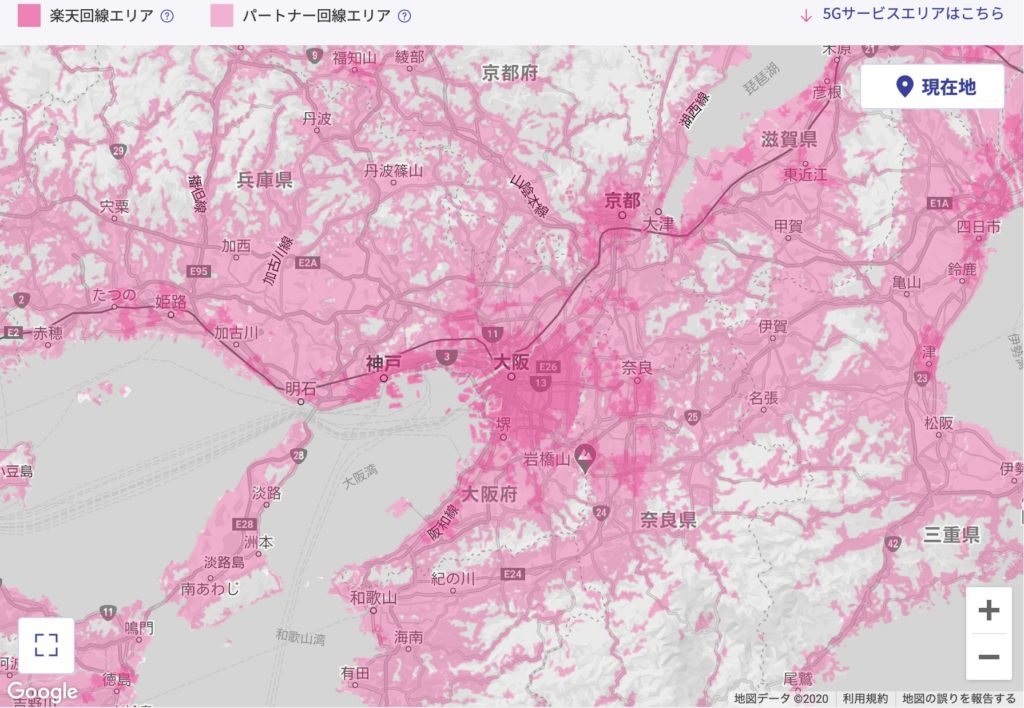Click the 徳島 city label
The height and width of the screenshot is (708, 1024).
point(117,679)
